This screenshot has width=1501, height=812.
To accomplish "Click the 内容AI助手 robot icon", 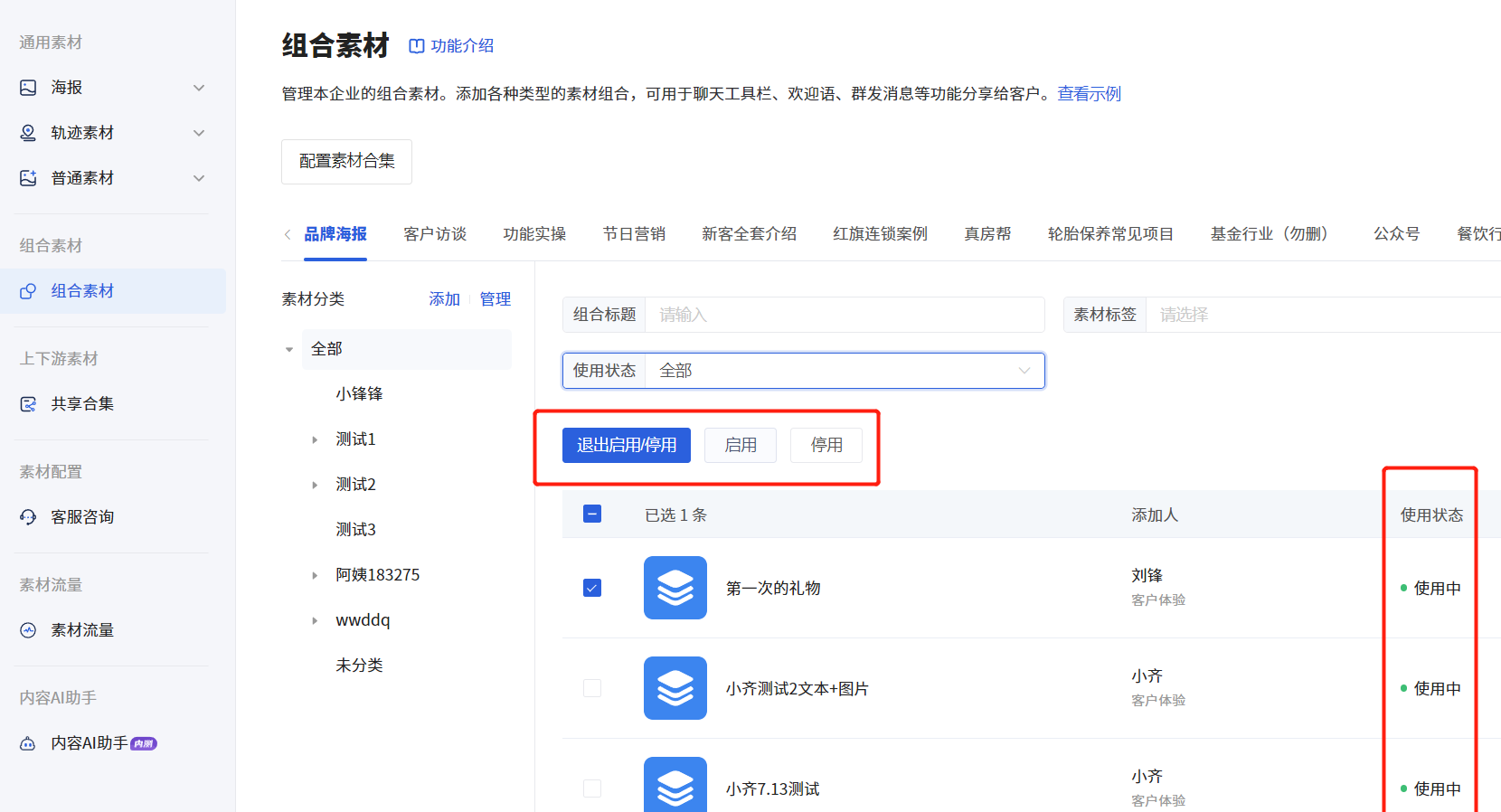I will [x=28, y=743].
